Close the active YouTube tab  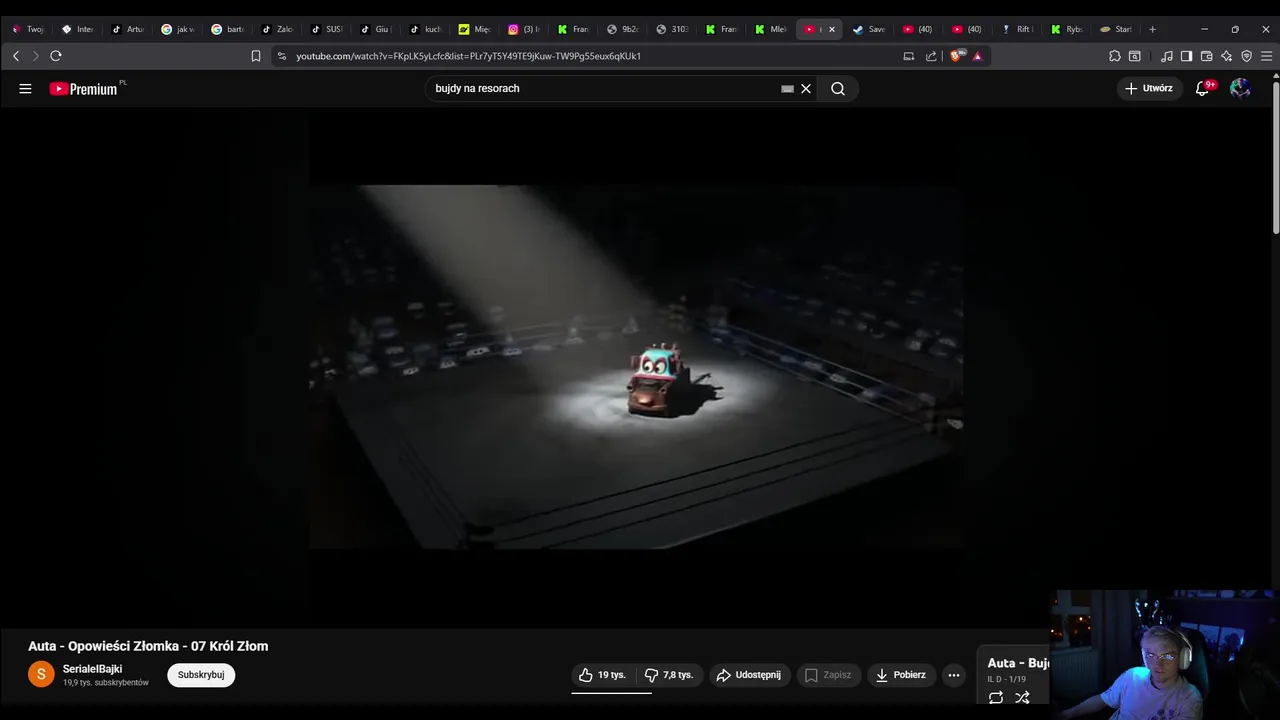(831, 29)
